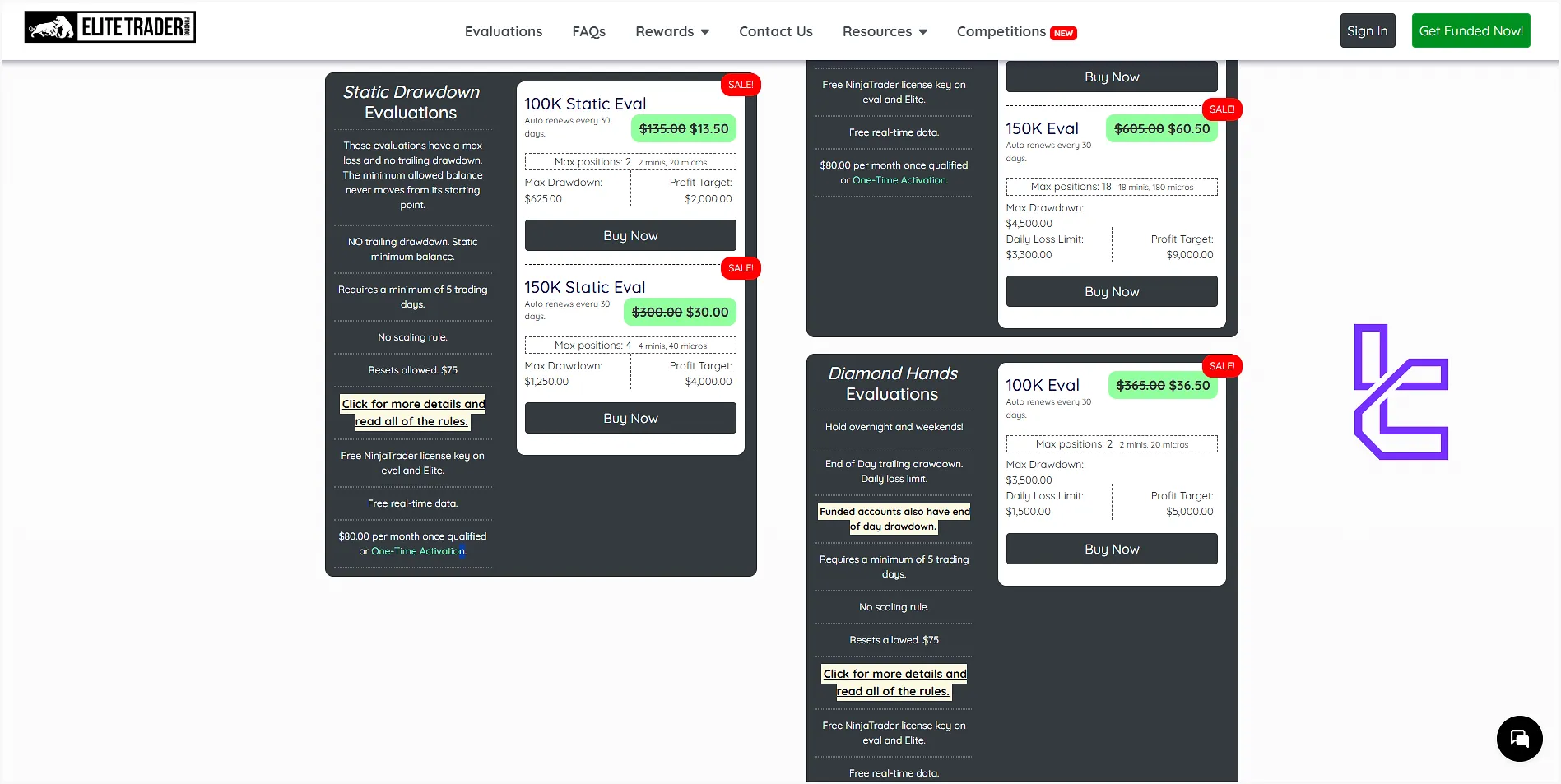Click Get Funded Now! button
The width and height of the screenshot is (1561, 784).
pos(1470,30)
